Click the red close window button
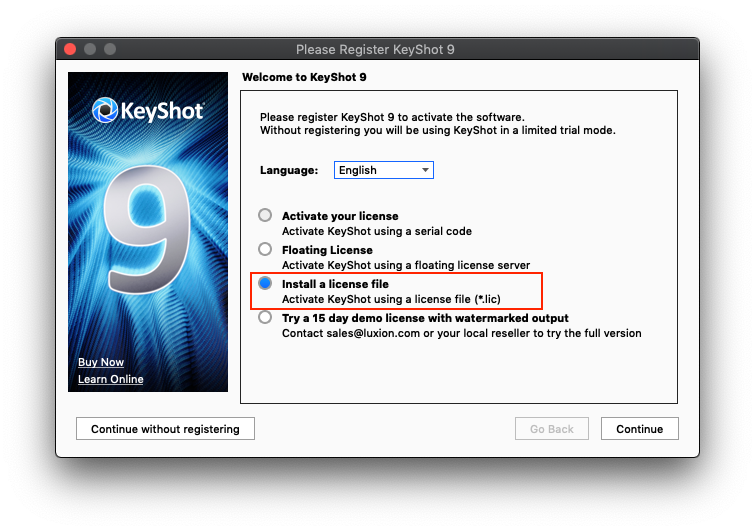 (x=70, y=49)
